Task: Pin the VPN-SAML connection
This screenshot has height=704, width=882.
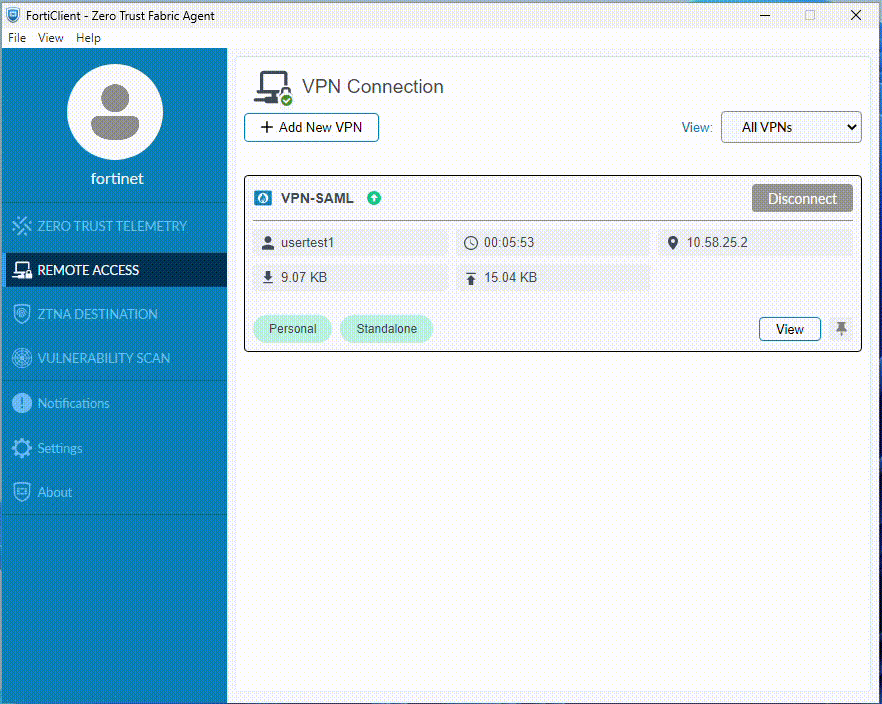Action: [841, 328]
